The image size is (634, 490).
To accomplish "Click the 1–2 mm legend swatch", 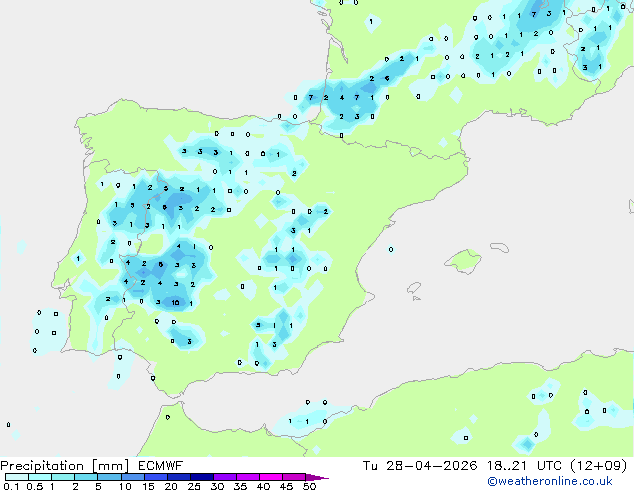I will [63, 477].
